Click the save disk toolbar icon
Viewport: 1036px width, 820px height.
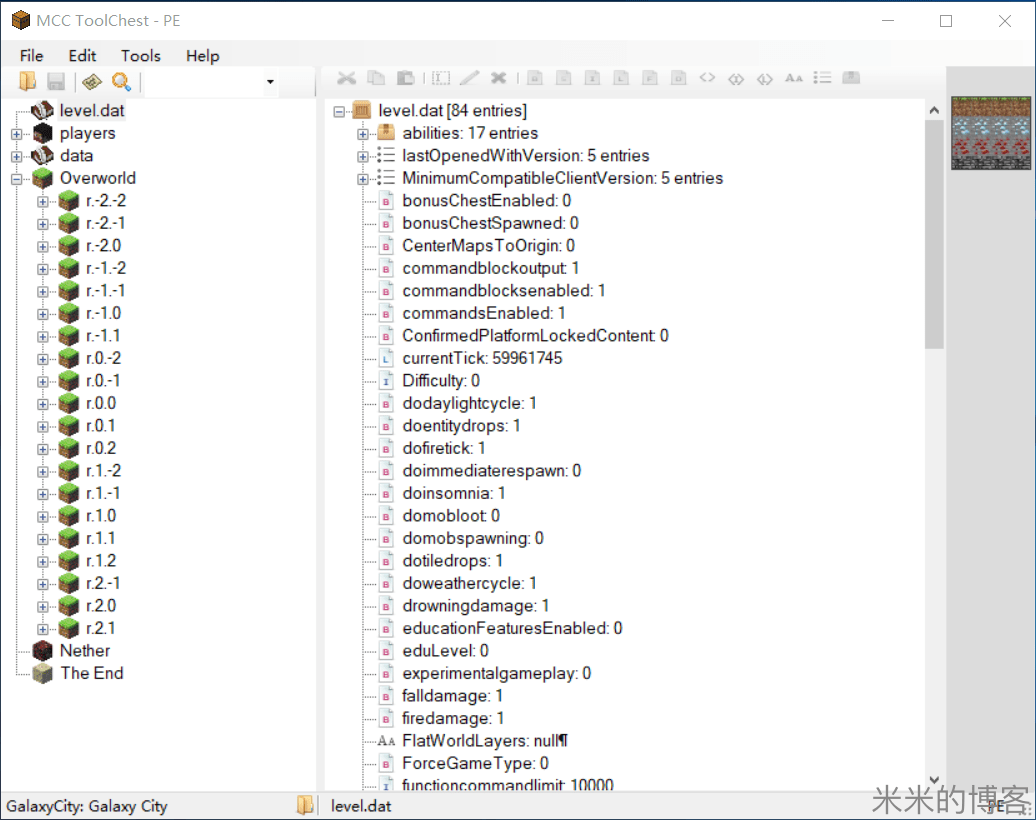[56, 82]
